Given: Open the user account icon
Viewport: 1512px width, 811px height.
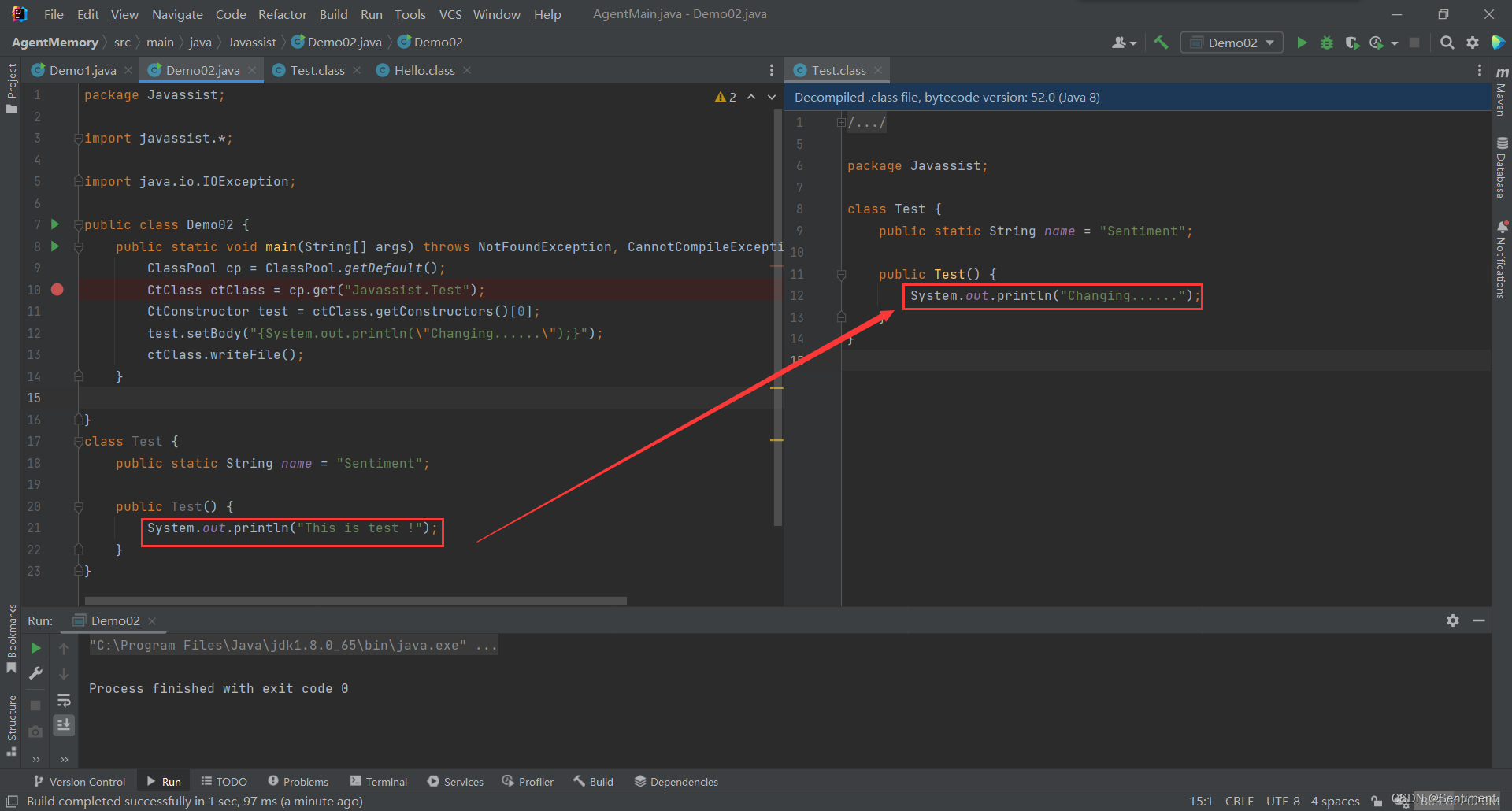Looking at the screenshot, I should click(x=1118, y=43).
